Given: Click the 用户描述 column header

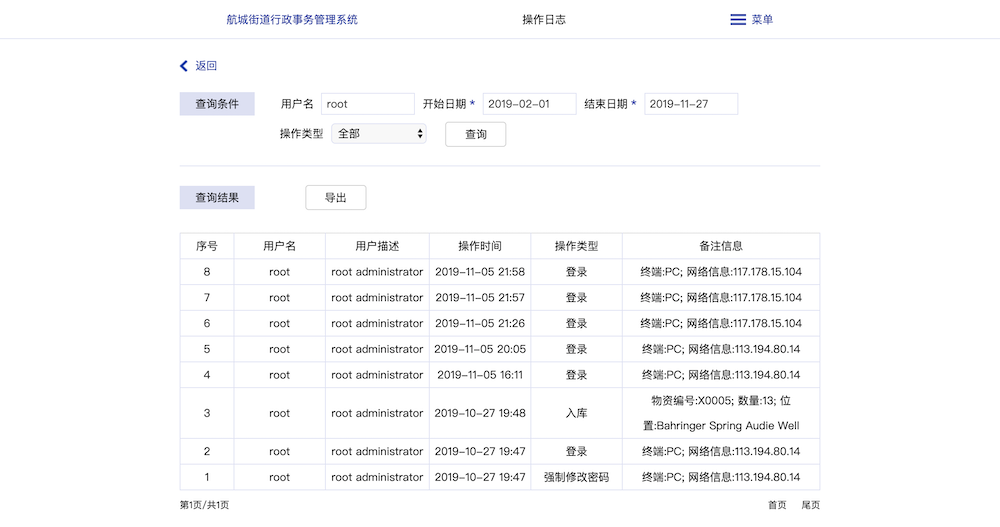Looking at the screenshot, I should (x=377, y=246).
